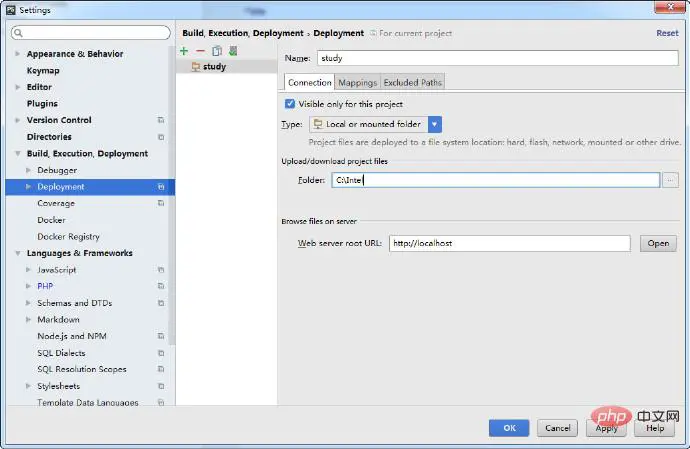Switch to the Mappings tab
Image resolution: width=690 pixels, height=449 pixels.
(x=357, y=82)
